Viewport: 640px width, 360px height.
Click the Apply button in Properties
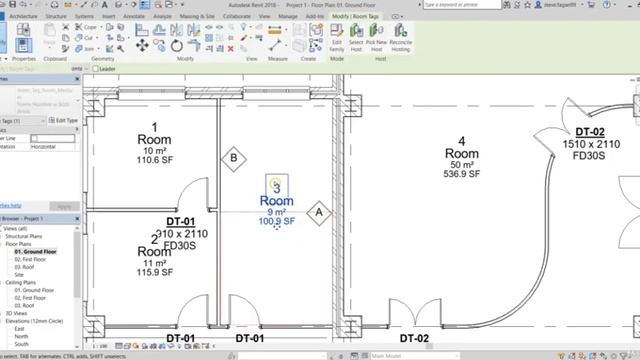click(x=64, y=206)
